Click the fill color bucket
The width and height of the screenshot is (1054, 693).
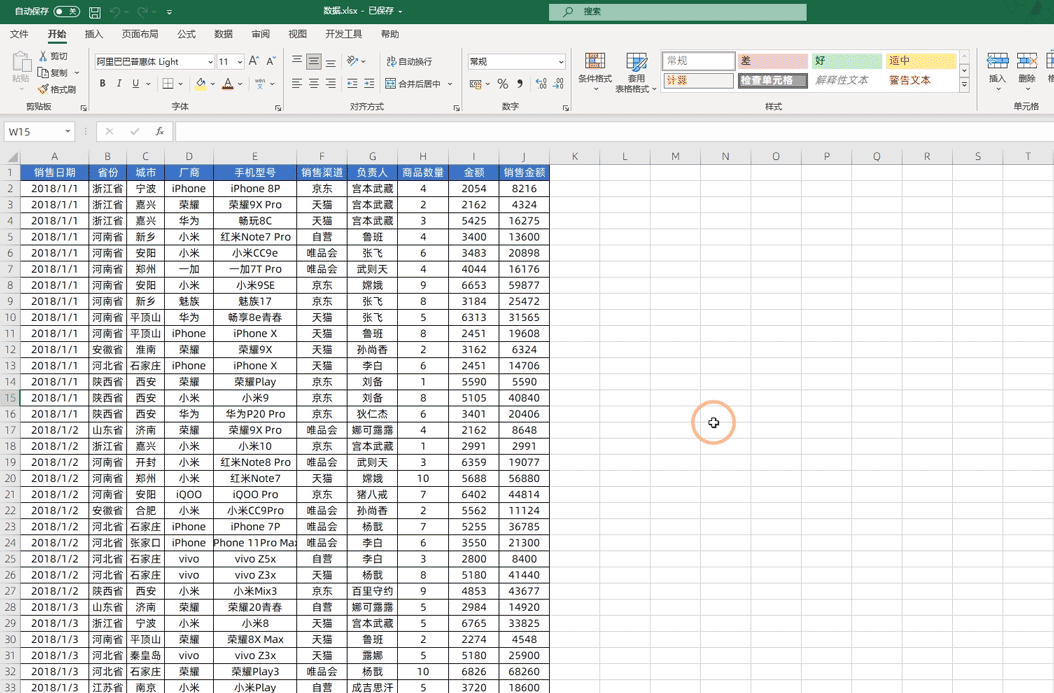click(x=200, y=83)
